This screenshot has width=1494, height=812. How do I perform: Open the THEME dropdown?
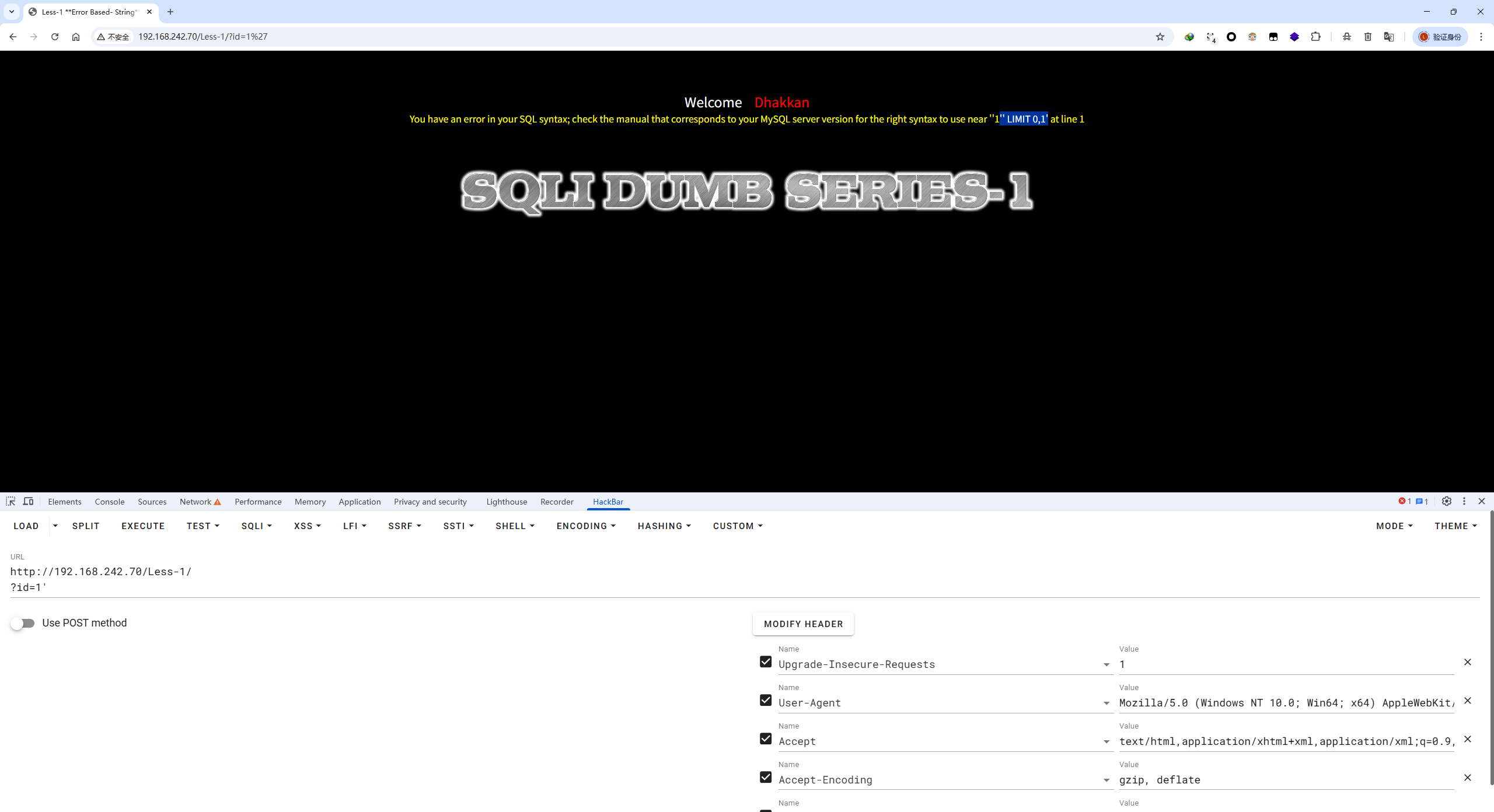coord(1455,526)
